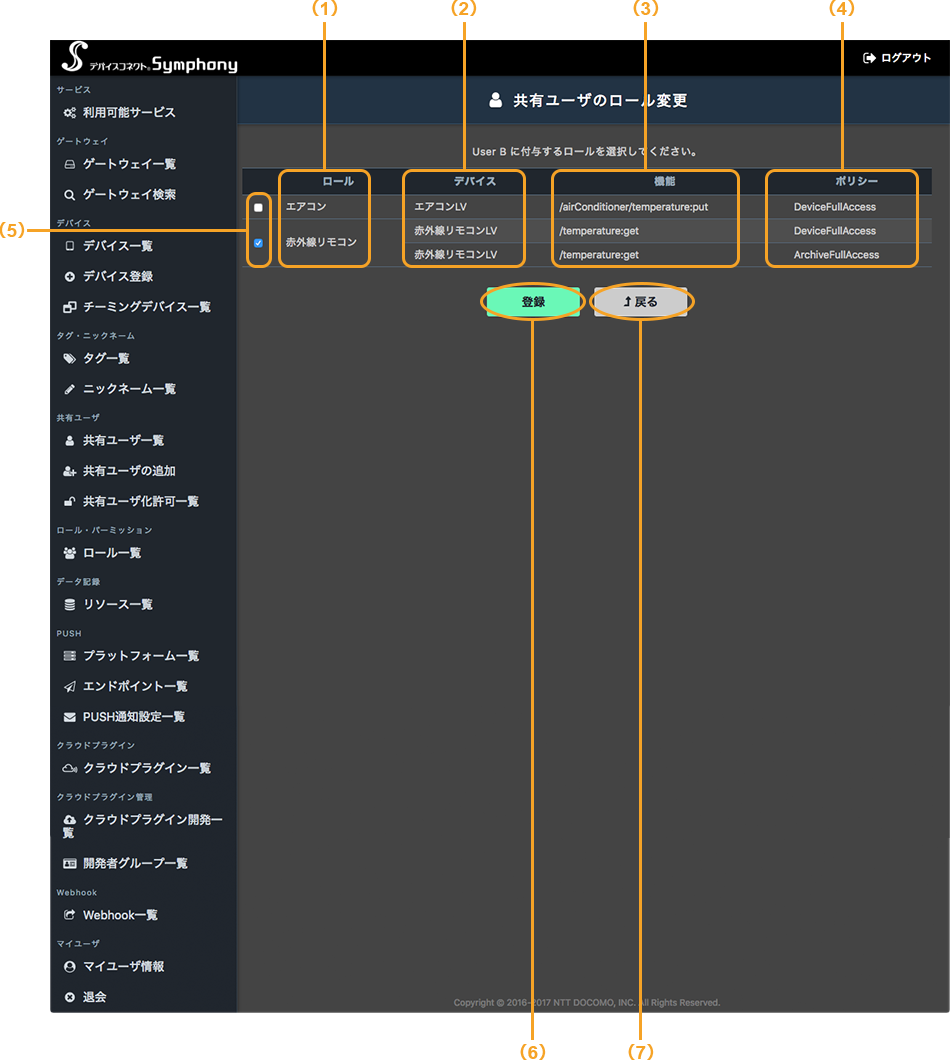Click the 退会 cross circle icon
950x1060 pixels.
pyautogui.click(x=70, y=997)
